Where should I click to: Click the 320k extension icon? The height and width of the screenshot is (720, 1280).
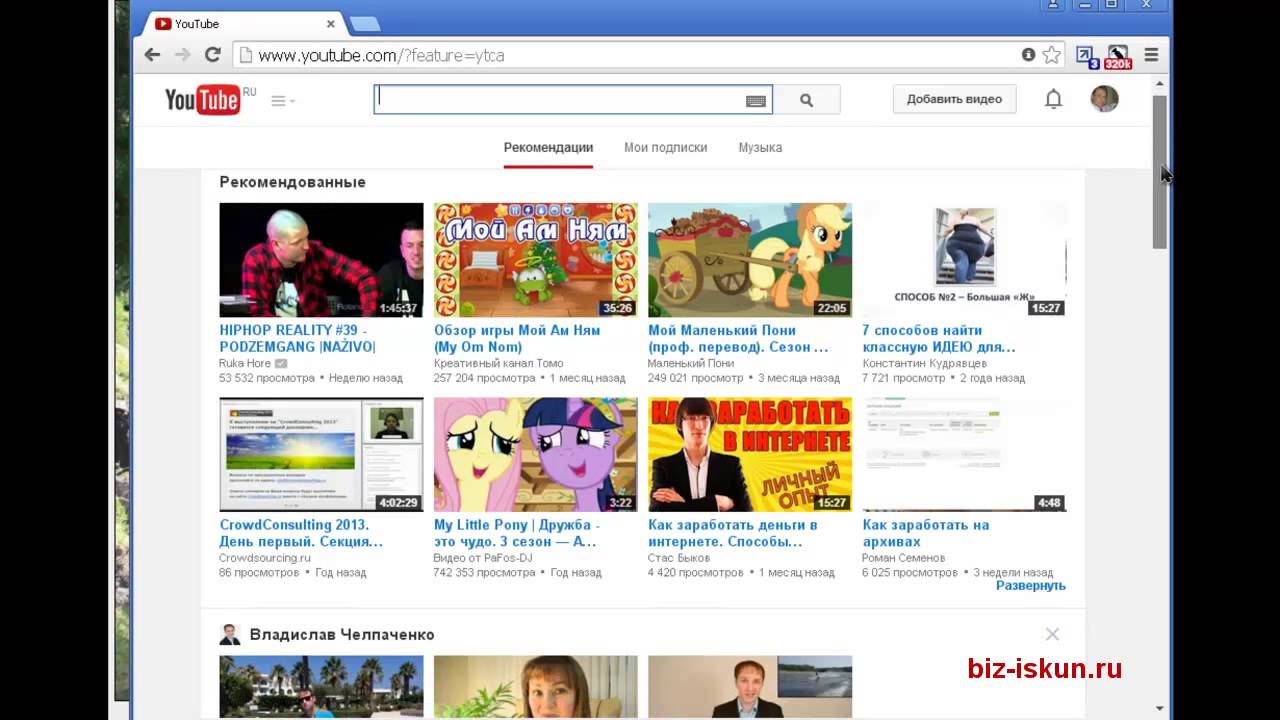pyautogui.click(x=1118, y=56)
